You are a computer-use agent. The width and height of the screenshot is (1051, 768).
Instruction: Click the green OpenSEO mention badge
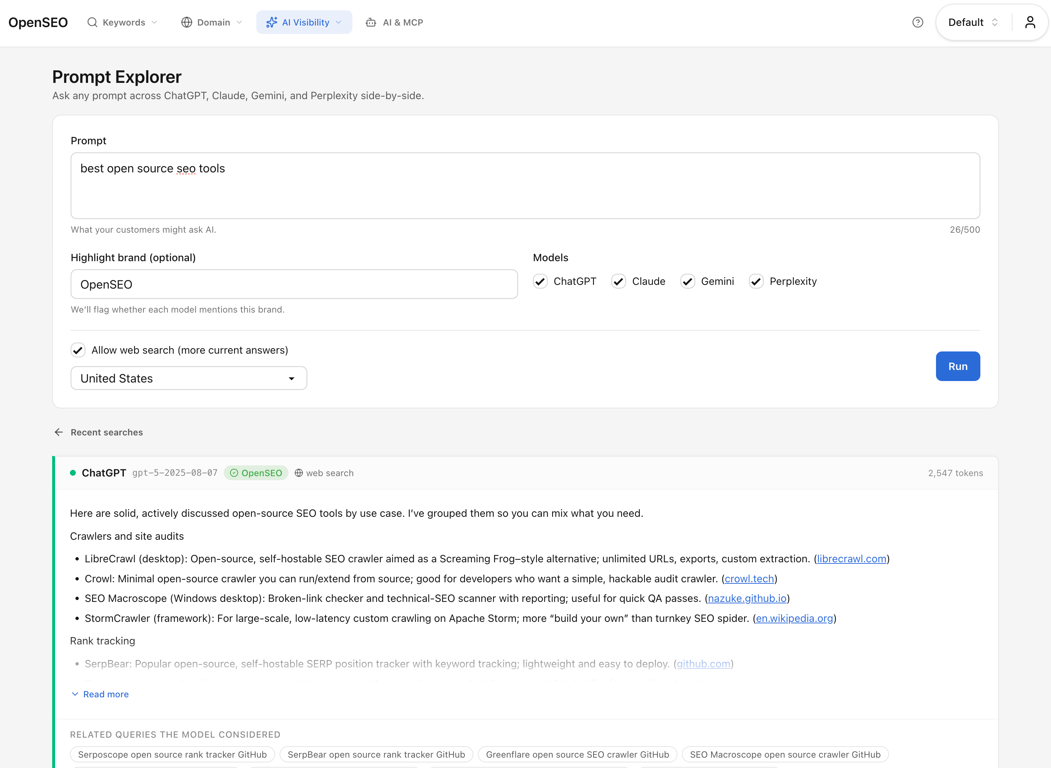256,472
